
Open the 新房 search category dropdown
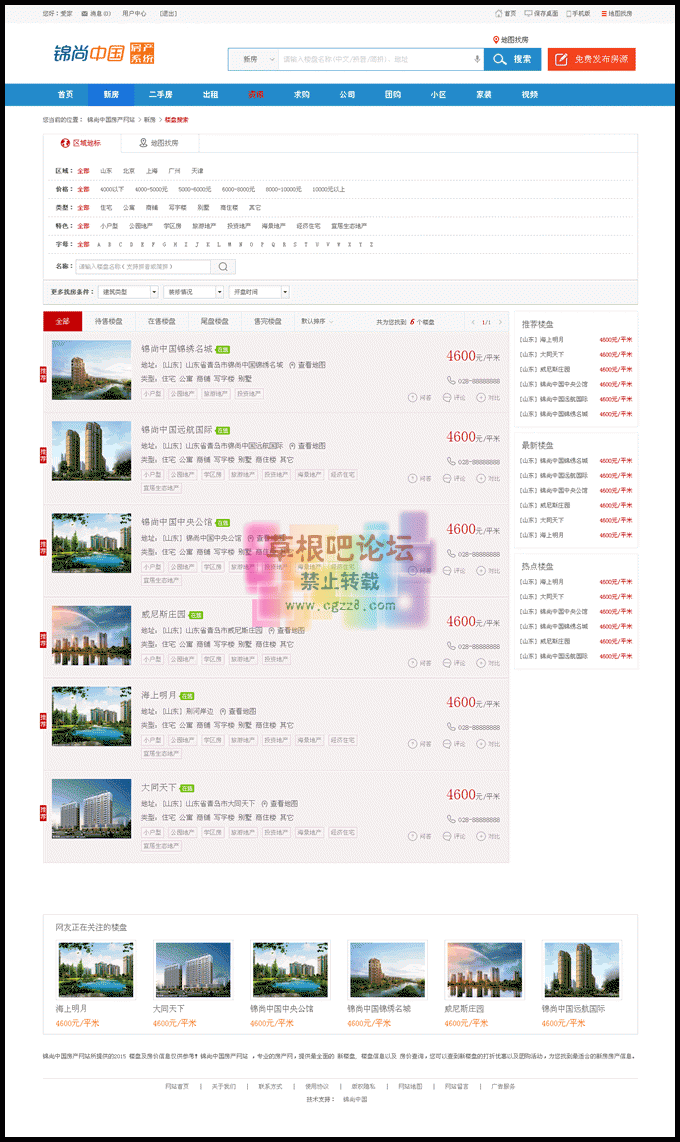[x=253, y=60]
